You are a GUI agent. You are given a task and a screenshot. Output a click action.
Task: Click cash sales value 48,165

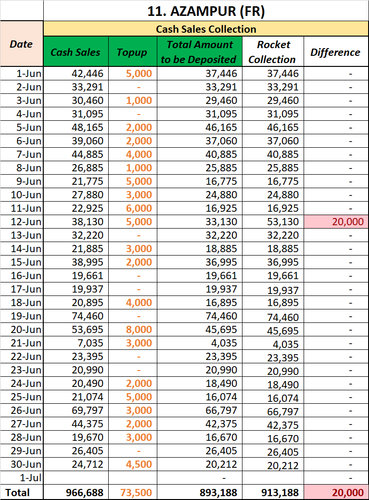click(76, 127)
